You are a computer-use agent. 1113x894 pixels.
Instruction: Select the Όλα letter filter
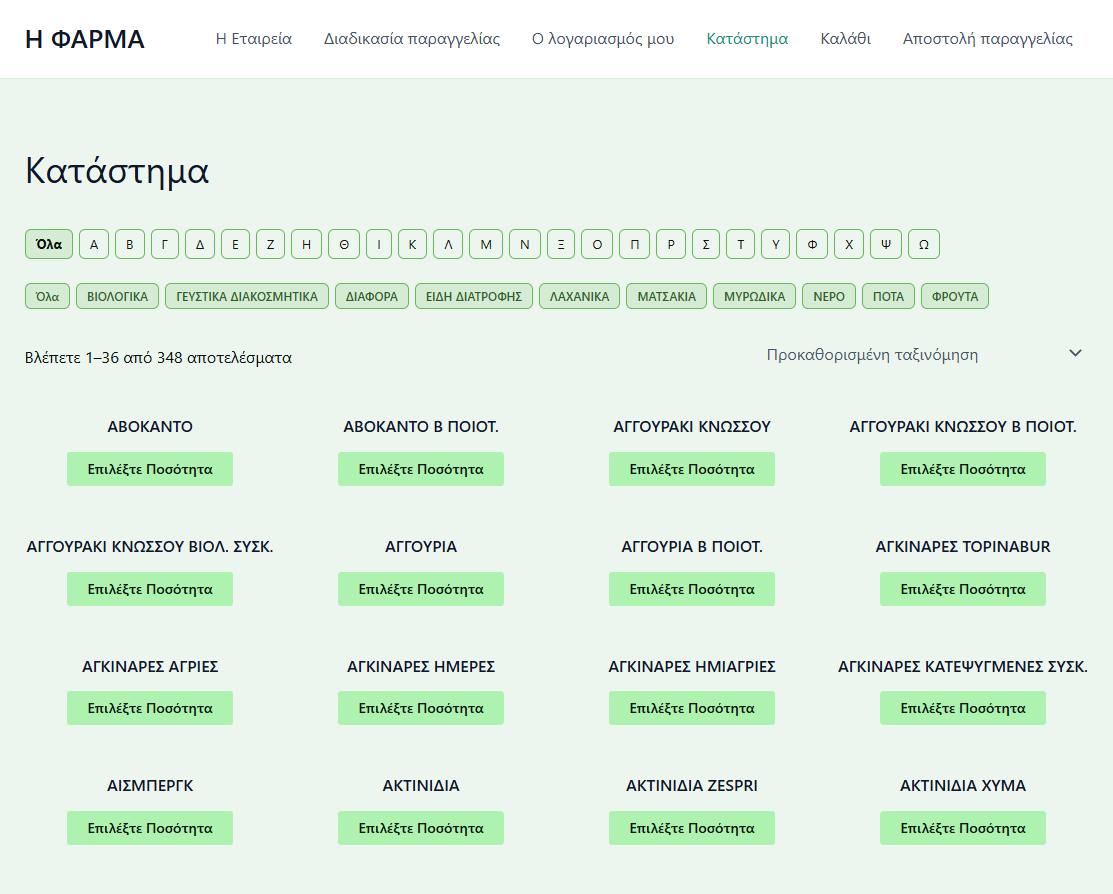point(49,244)
